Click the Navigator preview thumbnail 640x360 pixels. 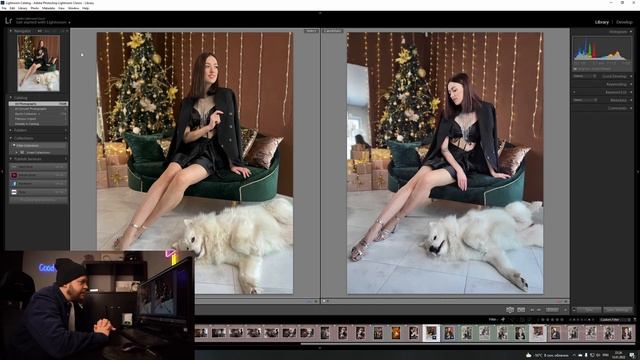(x=38, y=63)
